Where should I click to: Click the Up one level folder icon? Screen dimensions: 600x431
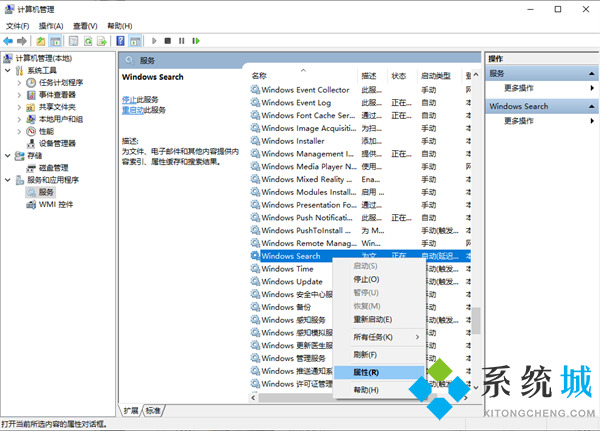click(x=41, y=41)
